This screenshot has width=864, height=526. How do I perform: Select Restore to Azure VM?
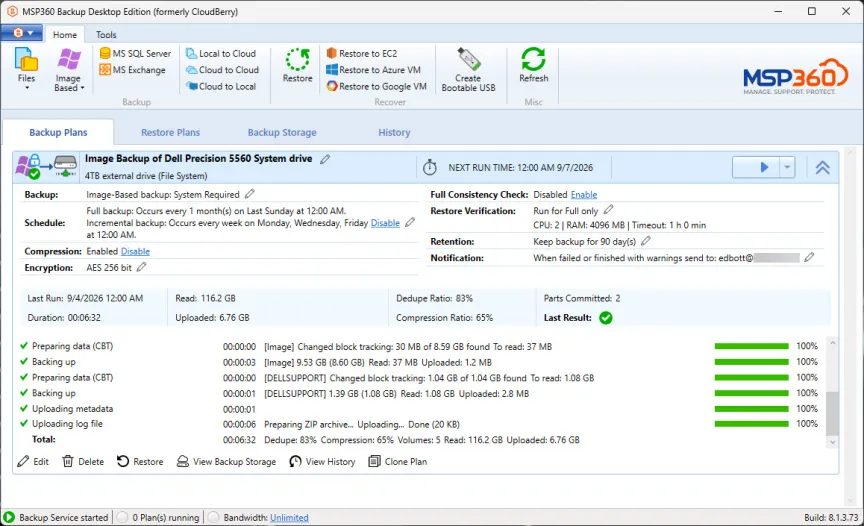click(x=373, y=70)
